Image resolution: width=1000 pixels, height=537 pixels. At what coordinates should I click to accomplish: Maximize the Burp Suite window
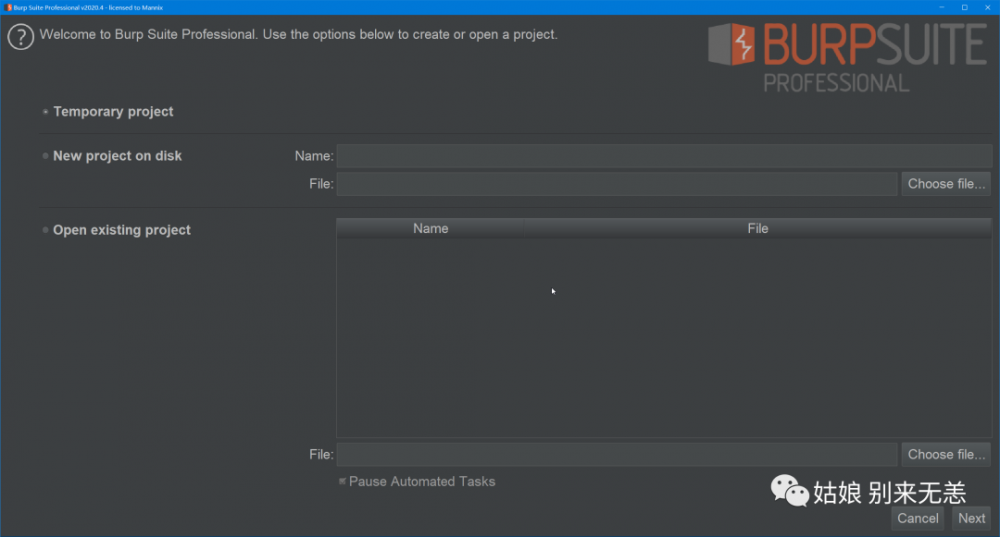click(x=965, y=7)
